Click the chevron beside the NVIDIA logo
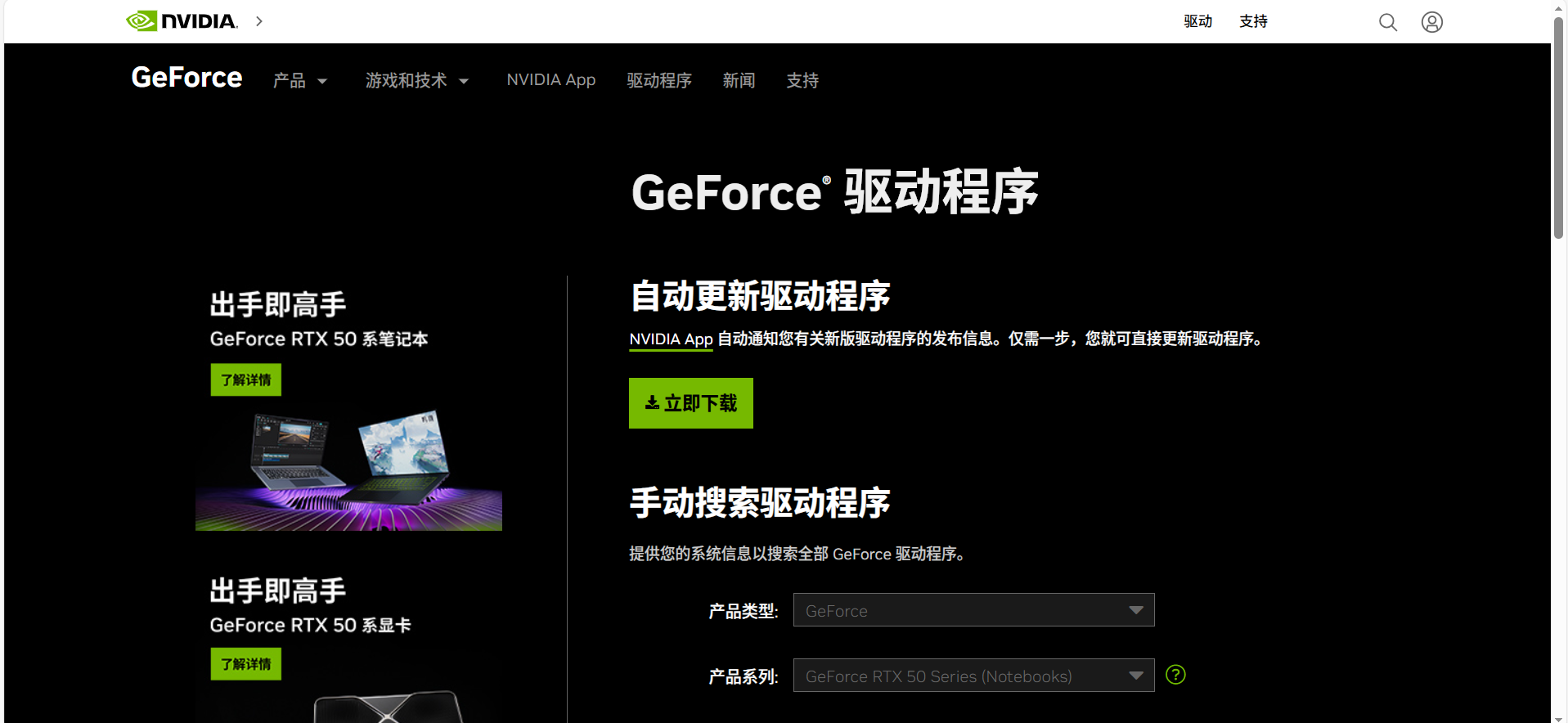 259,21
